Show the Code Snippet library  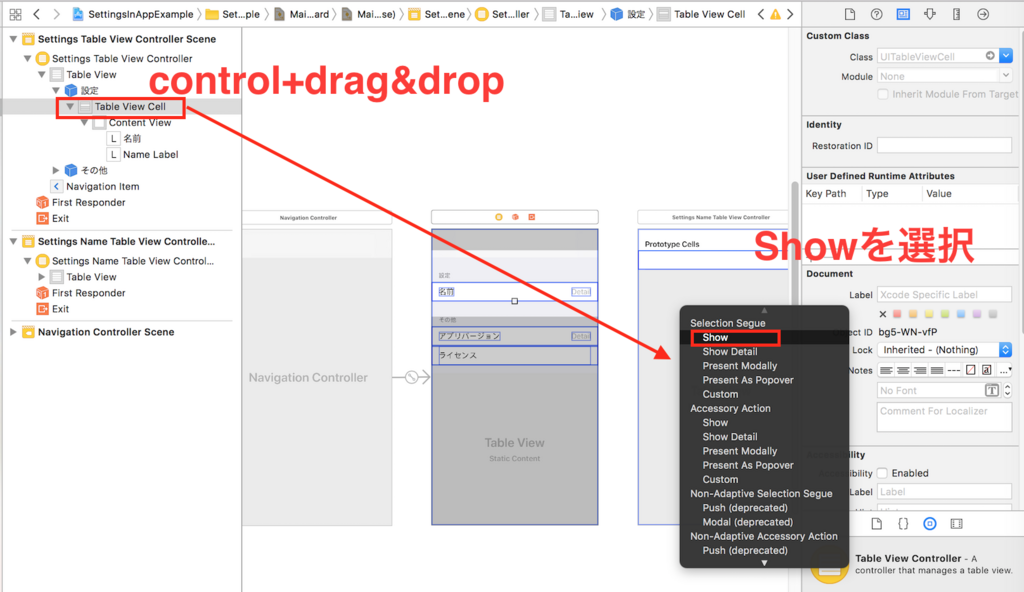tap(903, 523)
